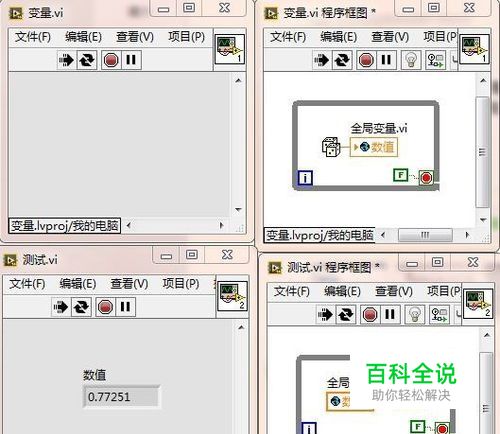Click Run Continuously in 测试.vi front panel
Image resolution: width=500 pixels, height=434 pixels.
tap(81, 307)
